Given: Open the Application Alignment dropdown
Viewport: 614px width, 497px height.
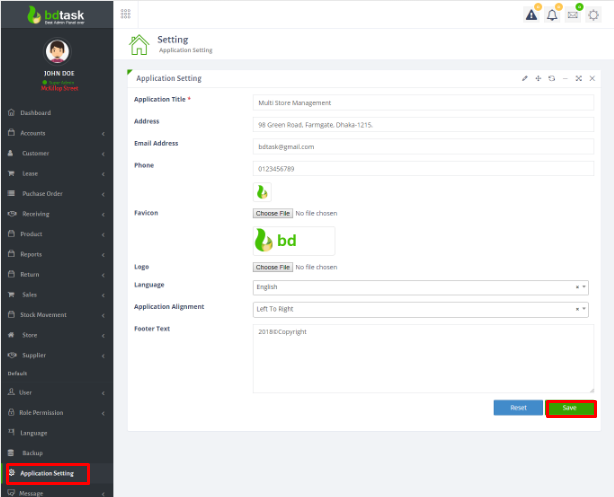Looking at the screenshot, I should (421, 309).
